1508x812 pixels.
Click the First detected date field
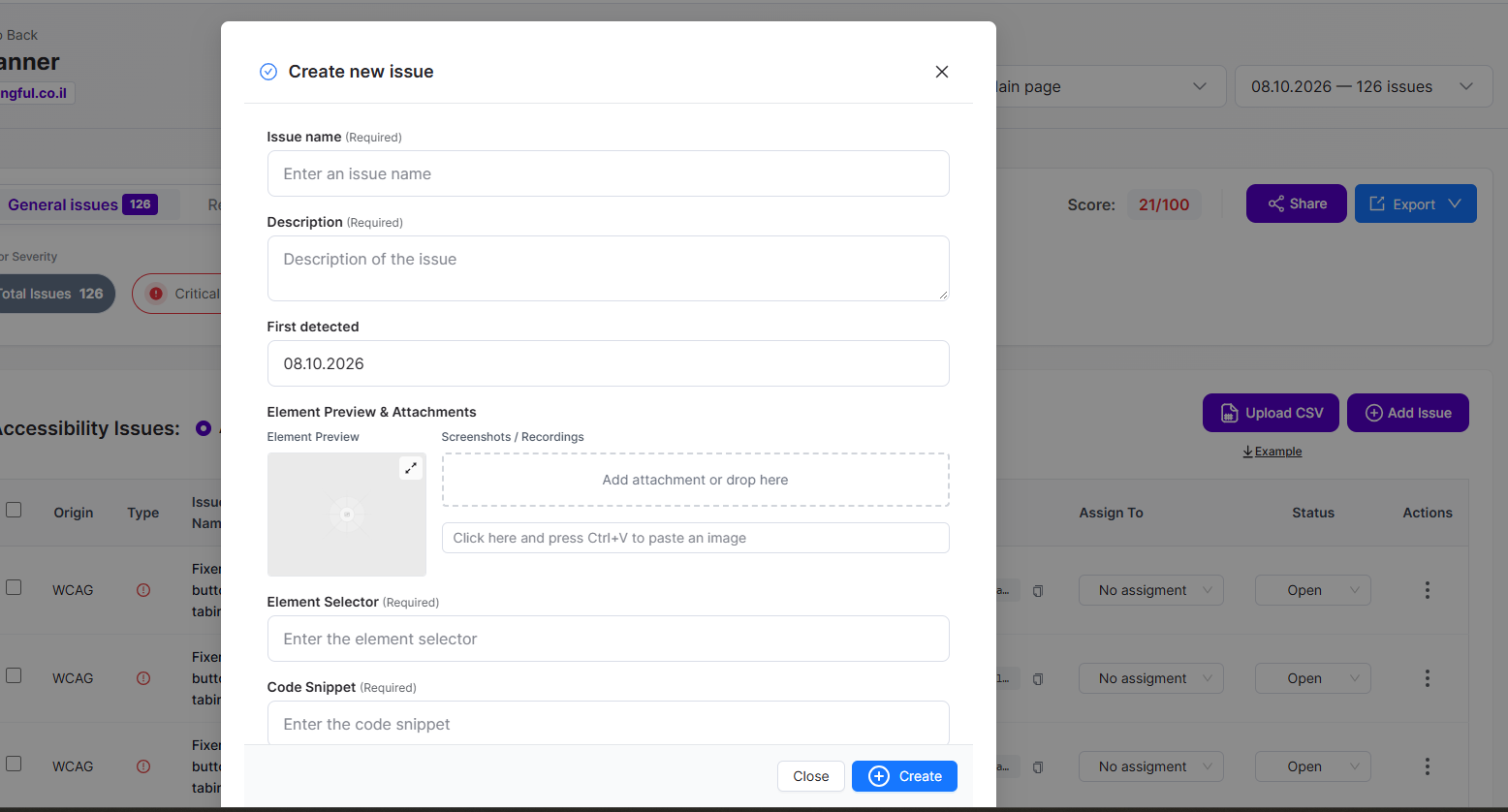click(x=609, y=363)
